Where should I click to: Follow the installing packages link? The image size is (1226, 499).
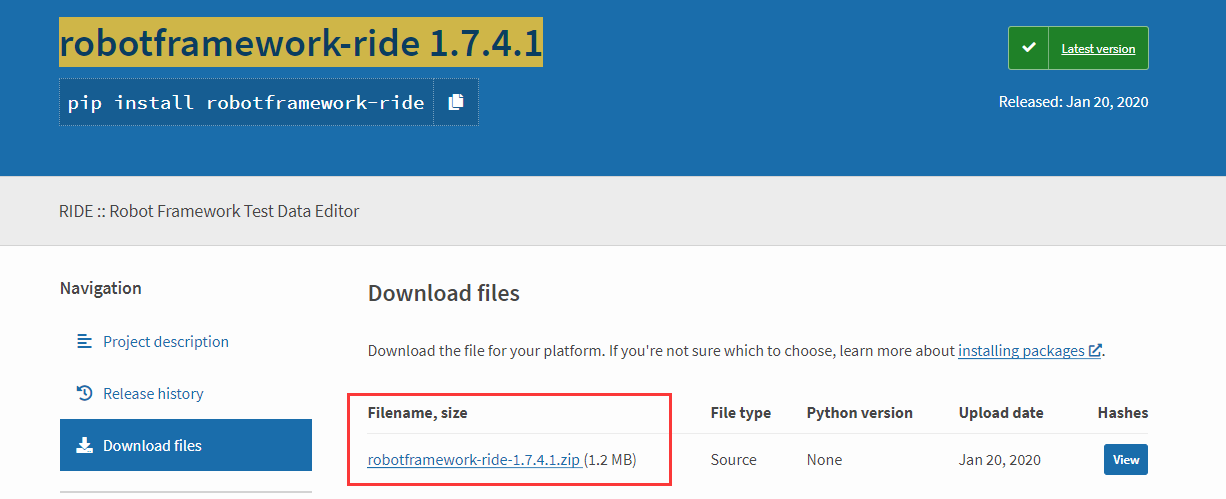click(x=1021, y=351)
